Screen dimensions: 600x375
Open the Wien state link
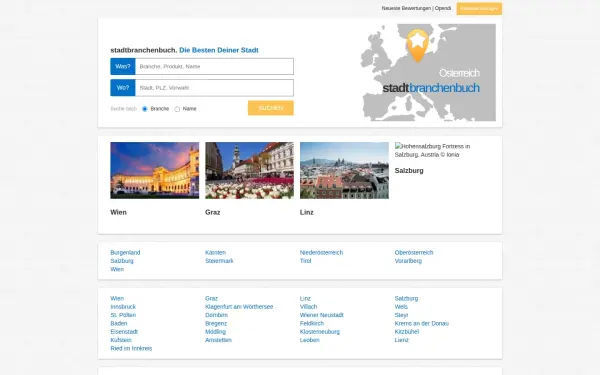coord(117,269)
